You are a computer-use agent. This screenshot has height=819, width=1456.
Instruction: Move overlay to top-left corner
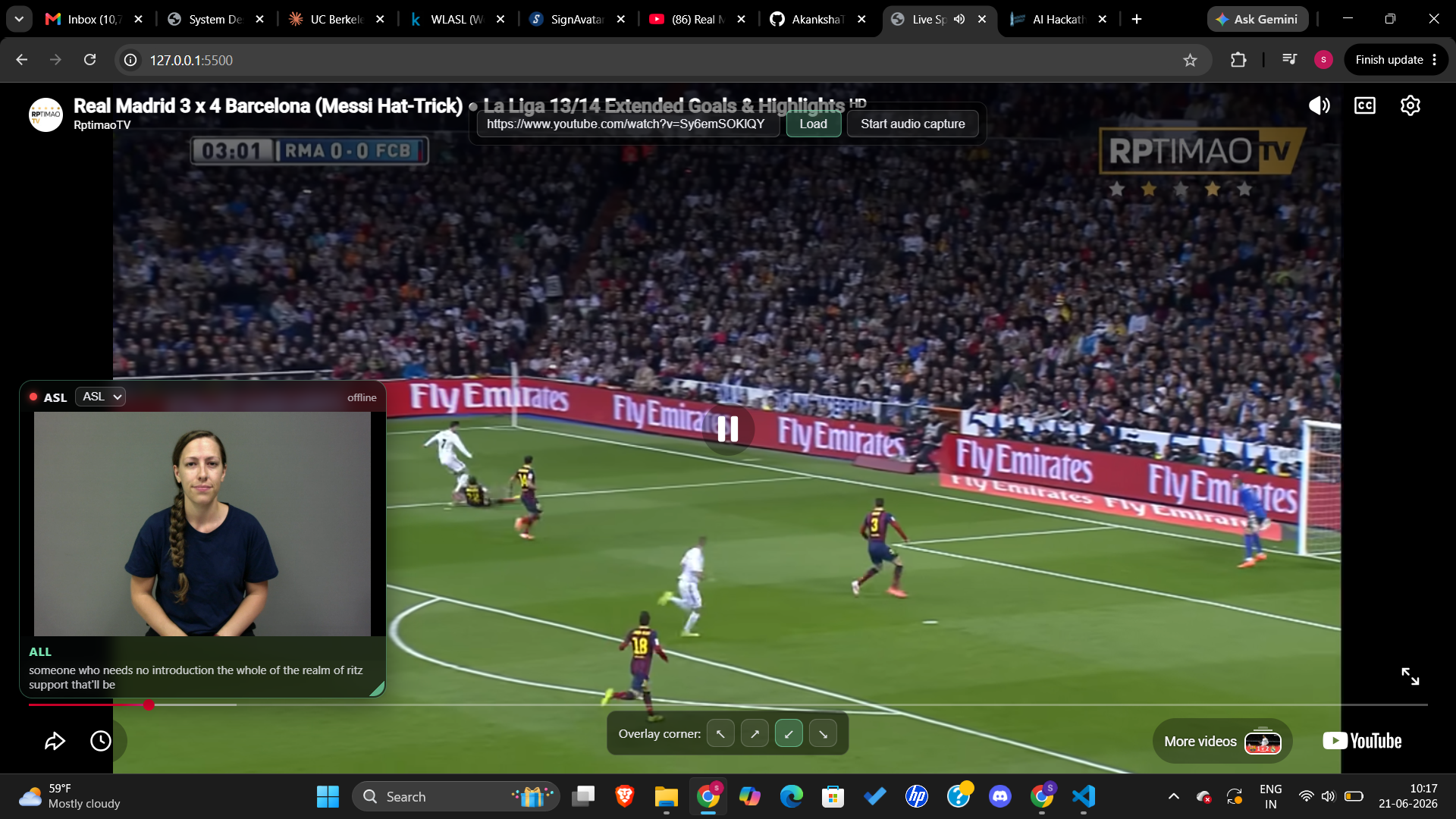point(720,733)
